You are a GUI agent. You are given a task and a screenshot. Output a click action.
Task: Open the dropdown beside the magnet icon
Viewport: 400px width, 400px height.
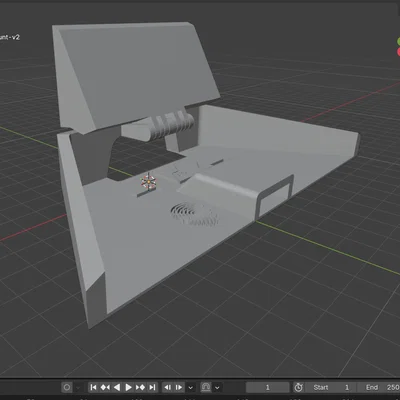coord(217,387)
